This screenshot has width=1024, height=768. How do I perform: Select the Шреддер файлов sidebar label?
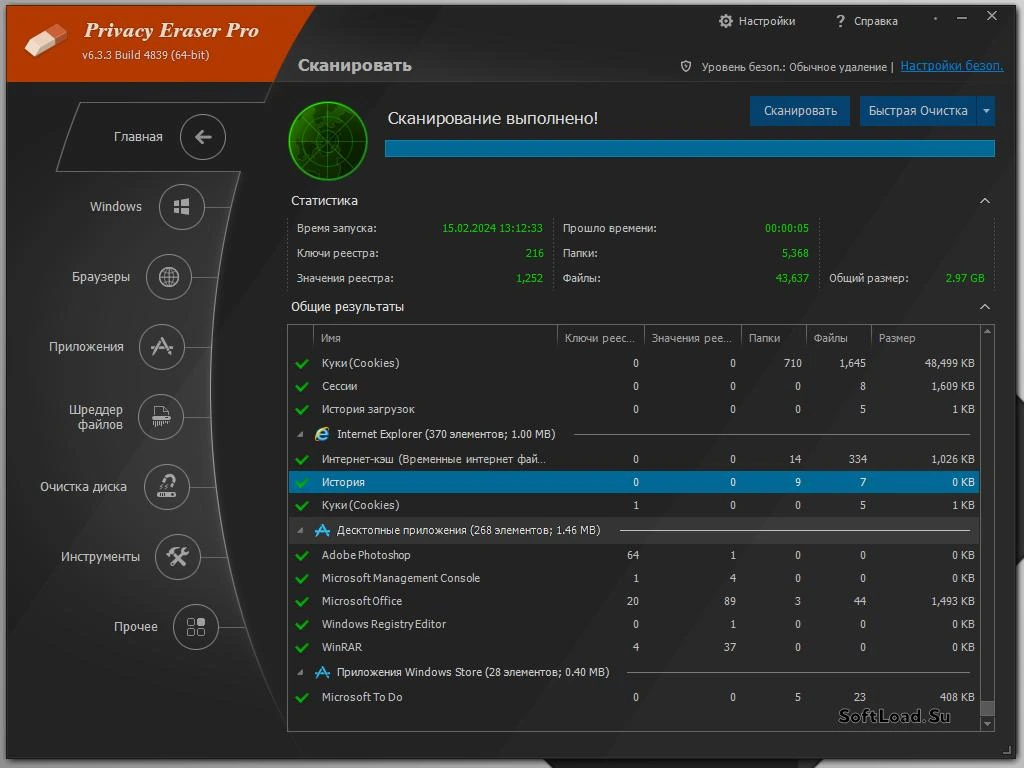coord(96,417)
